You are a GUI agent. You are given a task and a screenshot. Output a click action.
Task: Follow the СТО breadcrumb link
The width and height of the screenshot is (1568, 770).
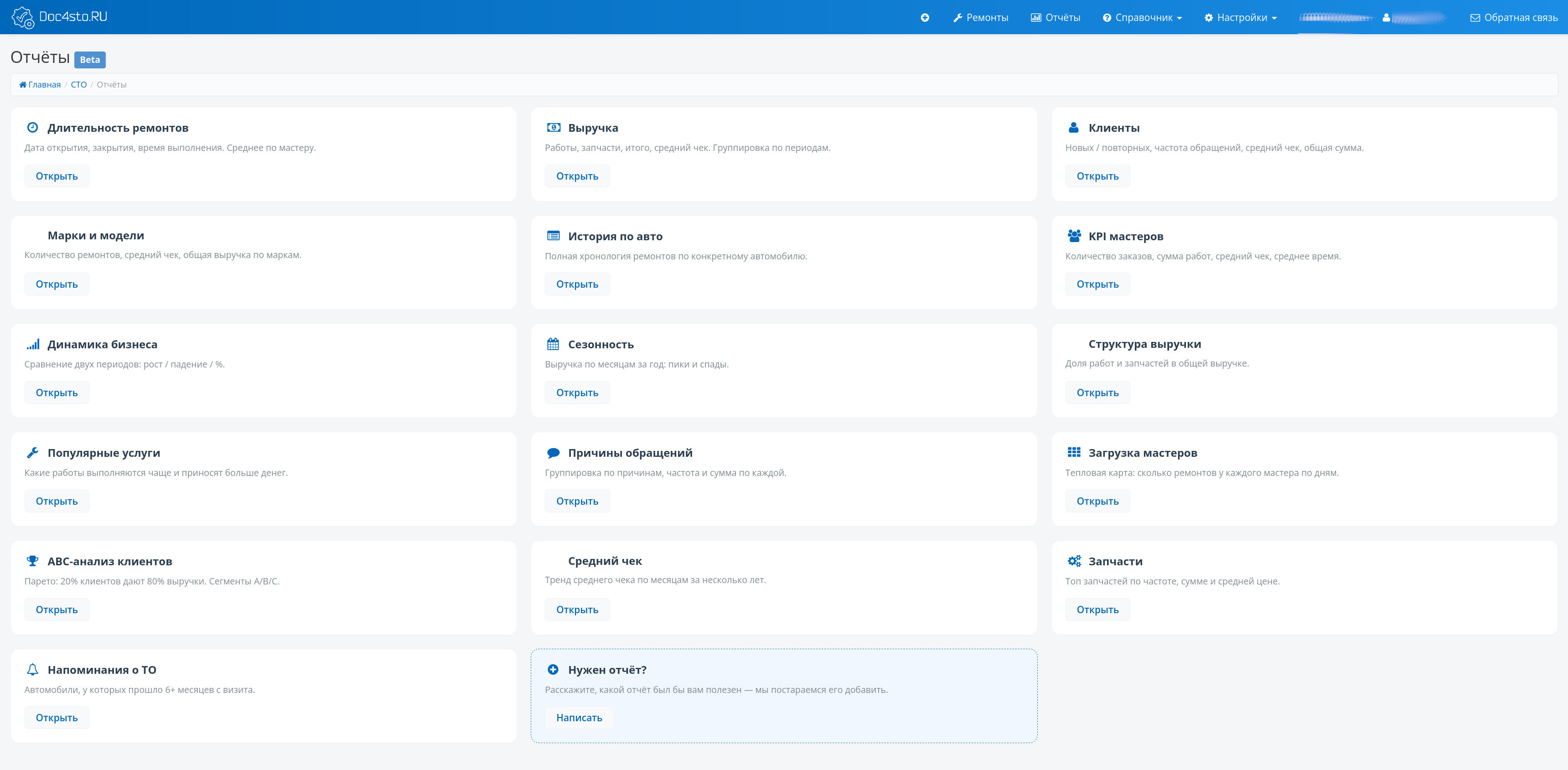click(x=78, y=85)
